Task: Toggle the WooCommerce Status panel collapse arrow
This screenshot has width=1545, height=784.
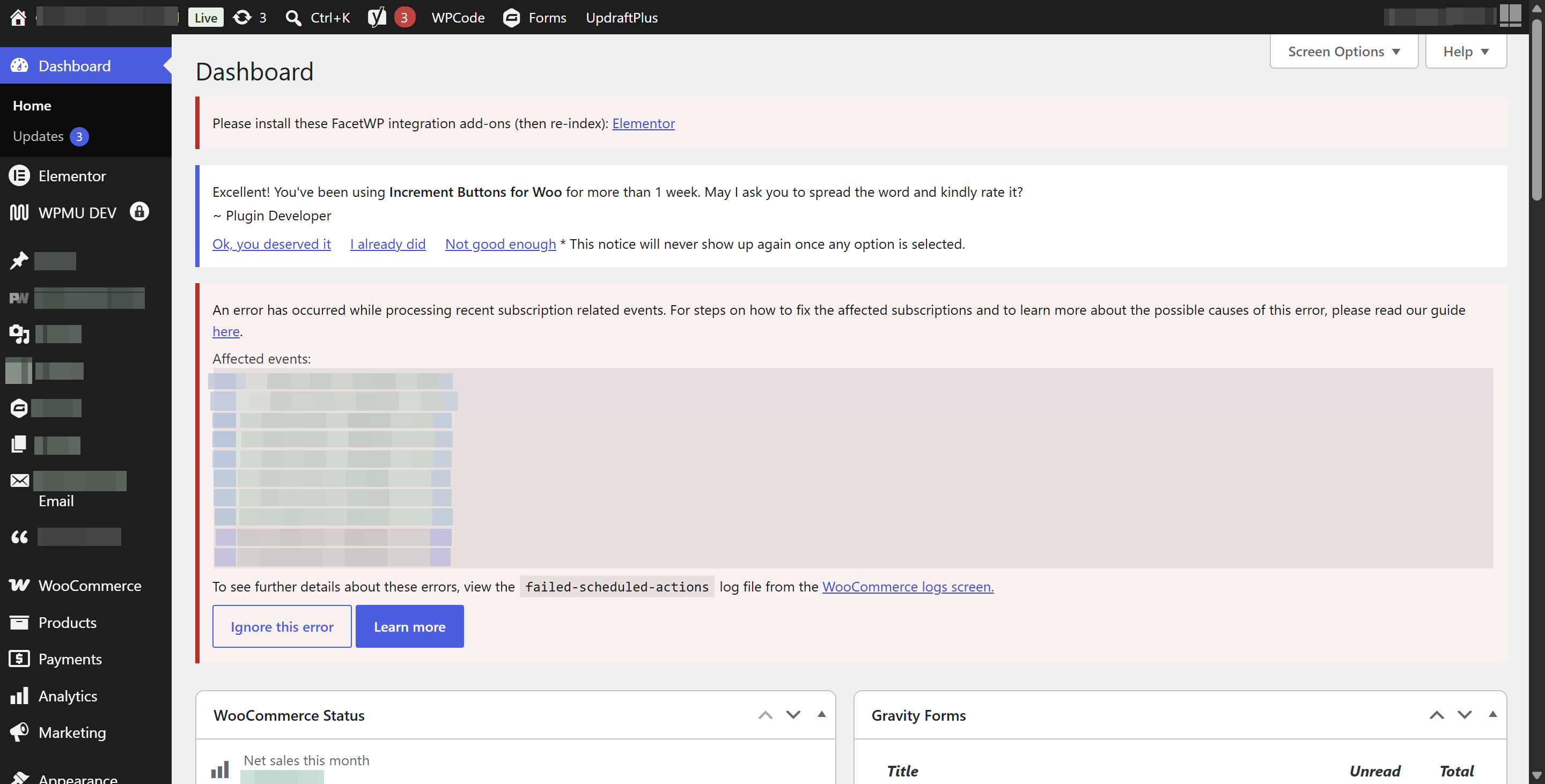Action: [x=822, y=714]
